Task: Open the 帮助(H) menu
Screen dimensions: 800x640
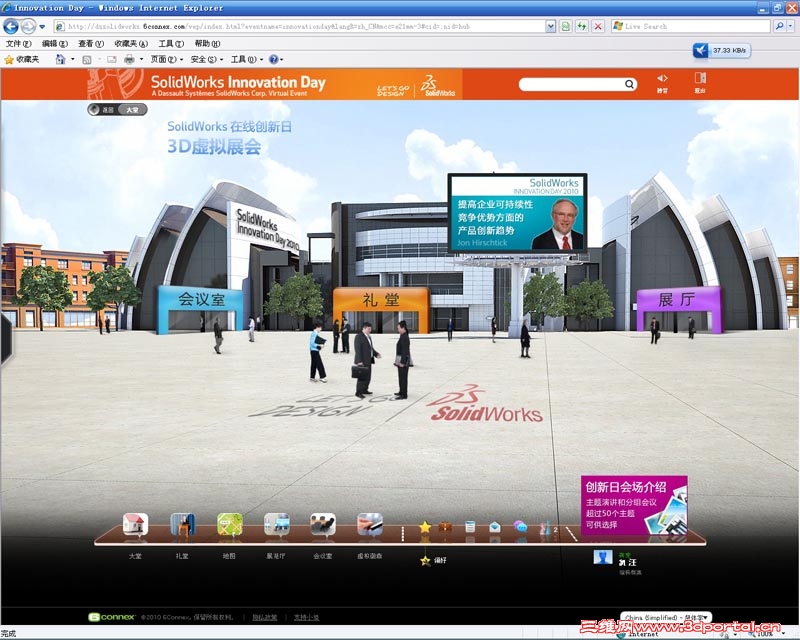Action: [x=207, y=43]
